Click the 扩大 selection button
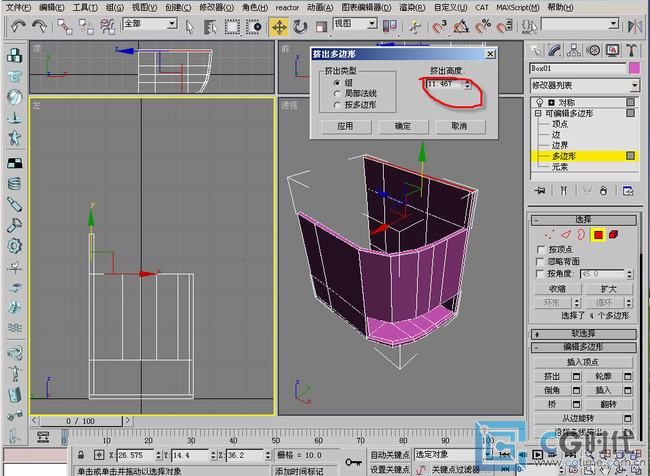This screenshot has width=650, height=476. tap(609, 289)
